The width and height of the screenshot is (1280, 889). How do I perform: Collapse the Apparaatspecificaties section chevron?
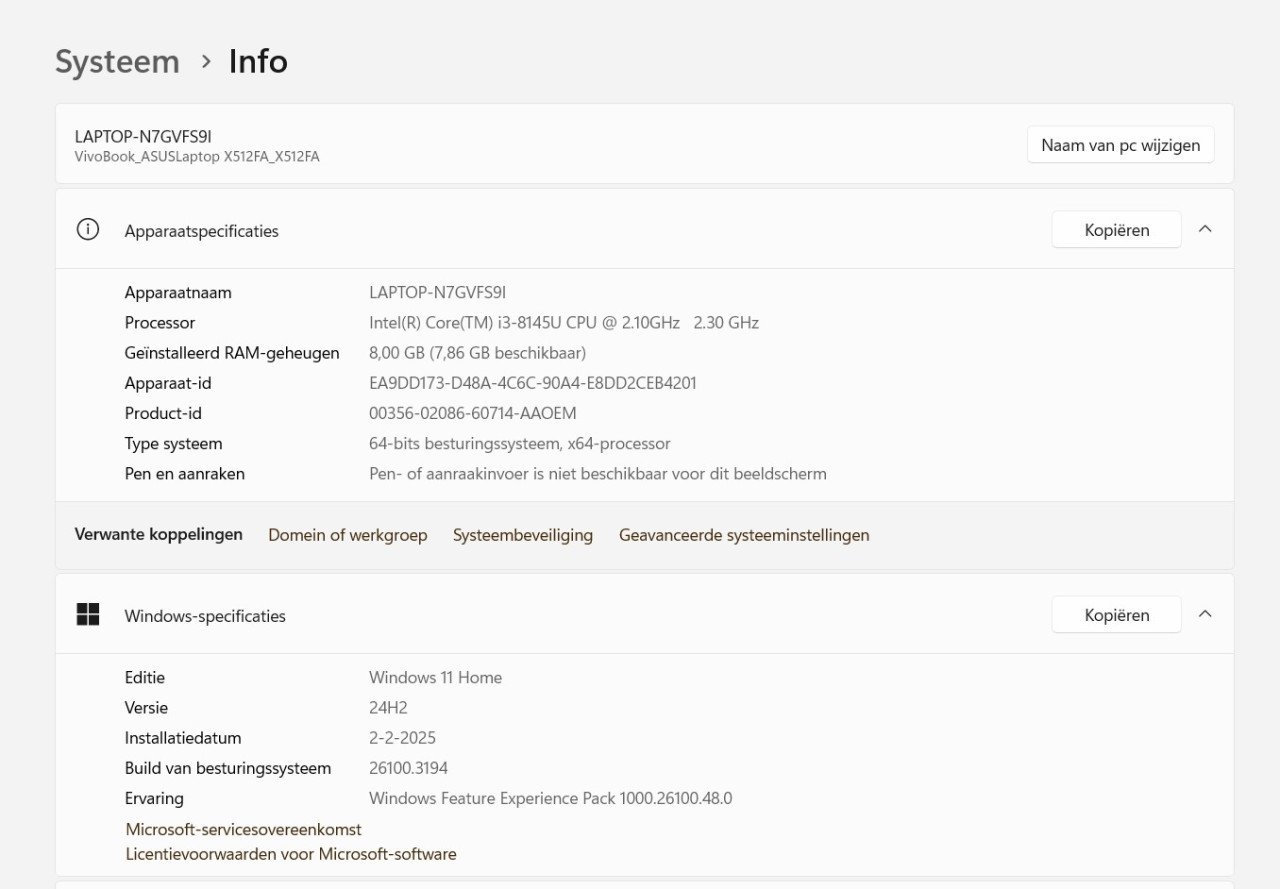coord(1205,229)
